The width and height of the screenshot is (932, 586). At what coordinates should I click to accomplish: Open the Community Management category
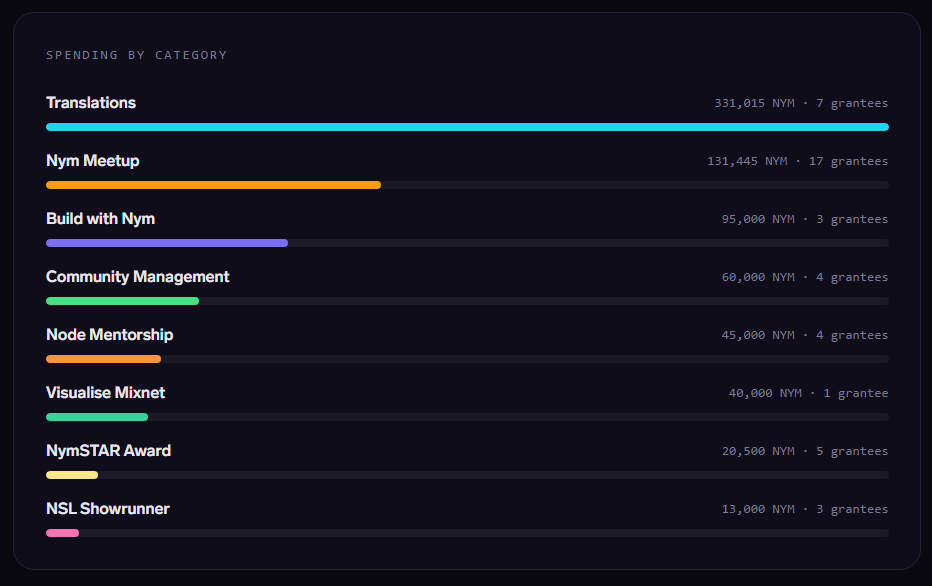point(138,277)
